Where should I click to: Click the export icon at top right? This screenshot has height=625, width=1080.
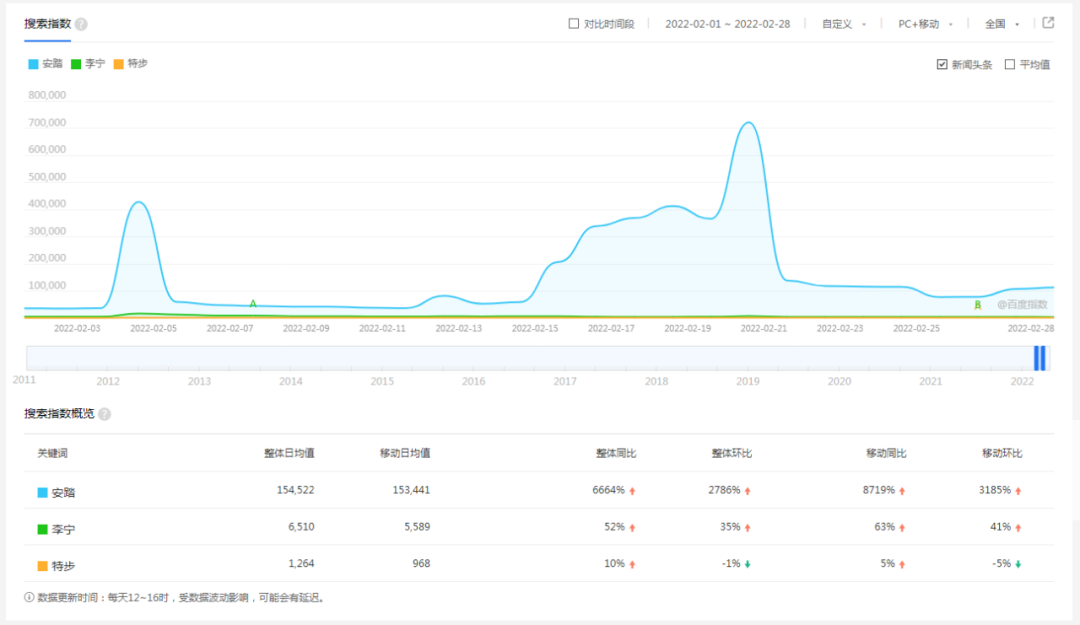point(1048,23)
